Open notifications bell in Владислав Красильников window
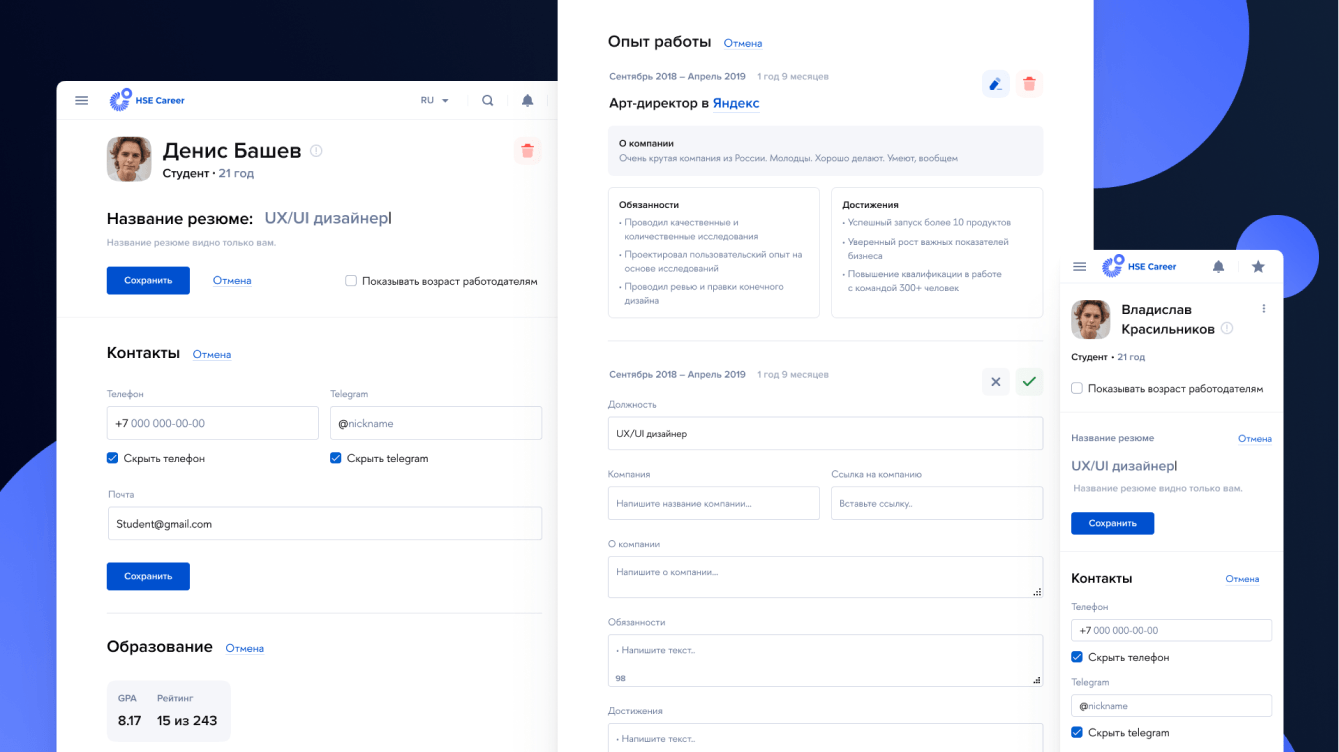The height and width of the screenshot is (752, 1339). [1218, 267]
